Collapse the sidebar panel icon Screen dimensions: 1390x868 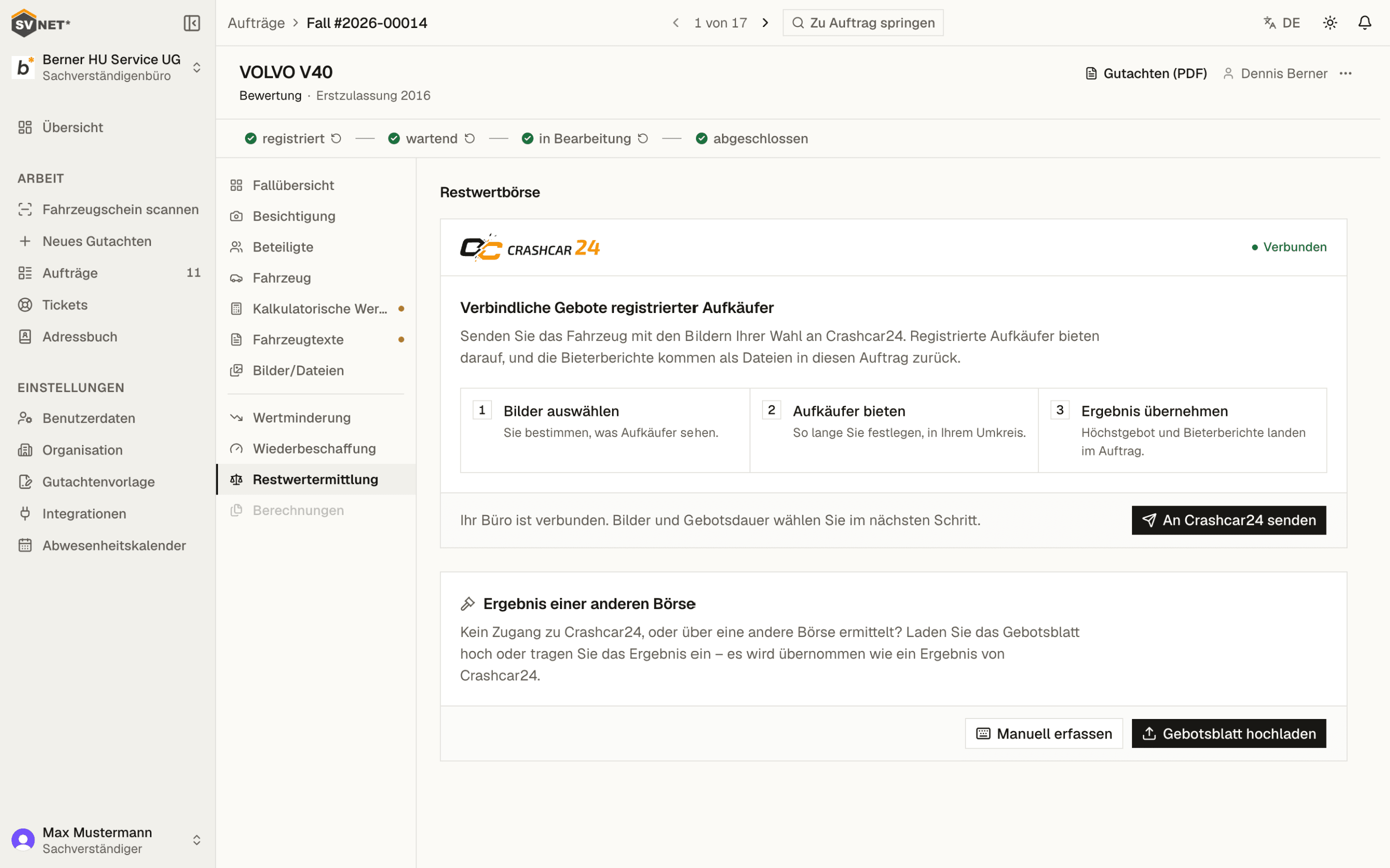point(191,23)
